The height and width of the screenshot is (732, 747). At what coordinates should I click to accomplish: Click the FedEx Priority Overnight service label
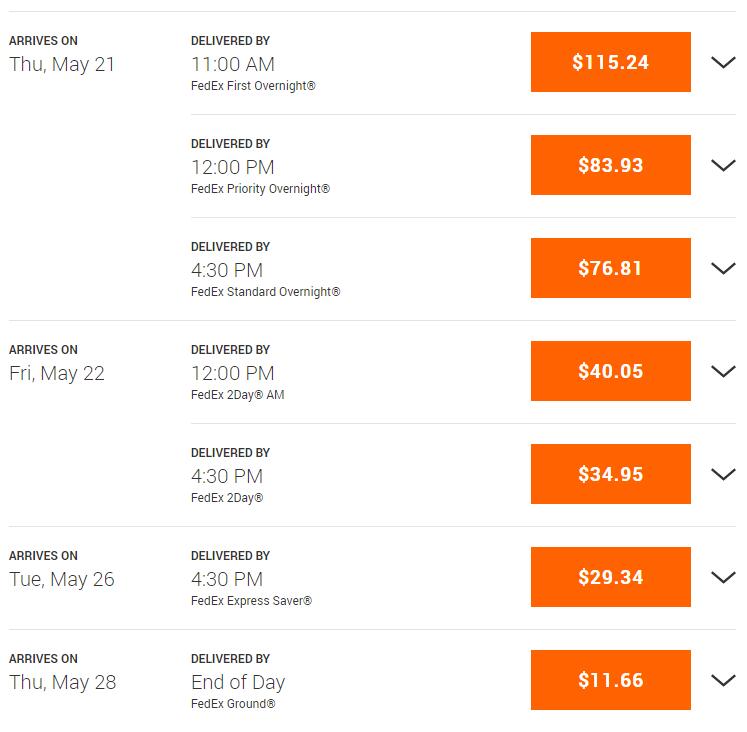click(x=260, y=189)
